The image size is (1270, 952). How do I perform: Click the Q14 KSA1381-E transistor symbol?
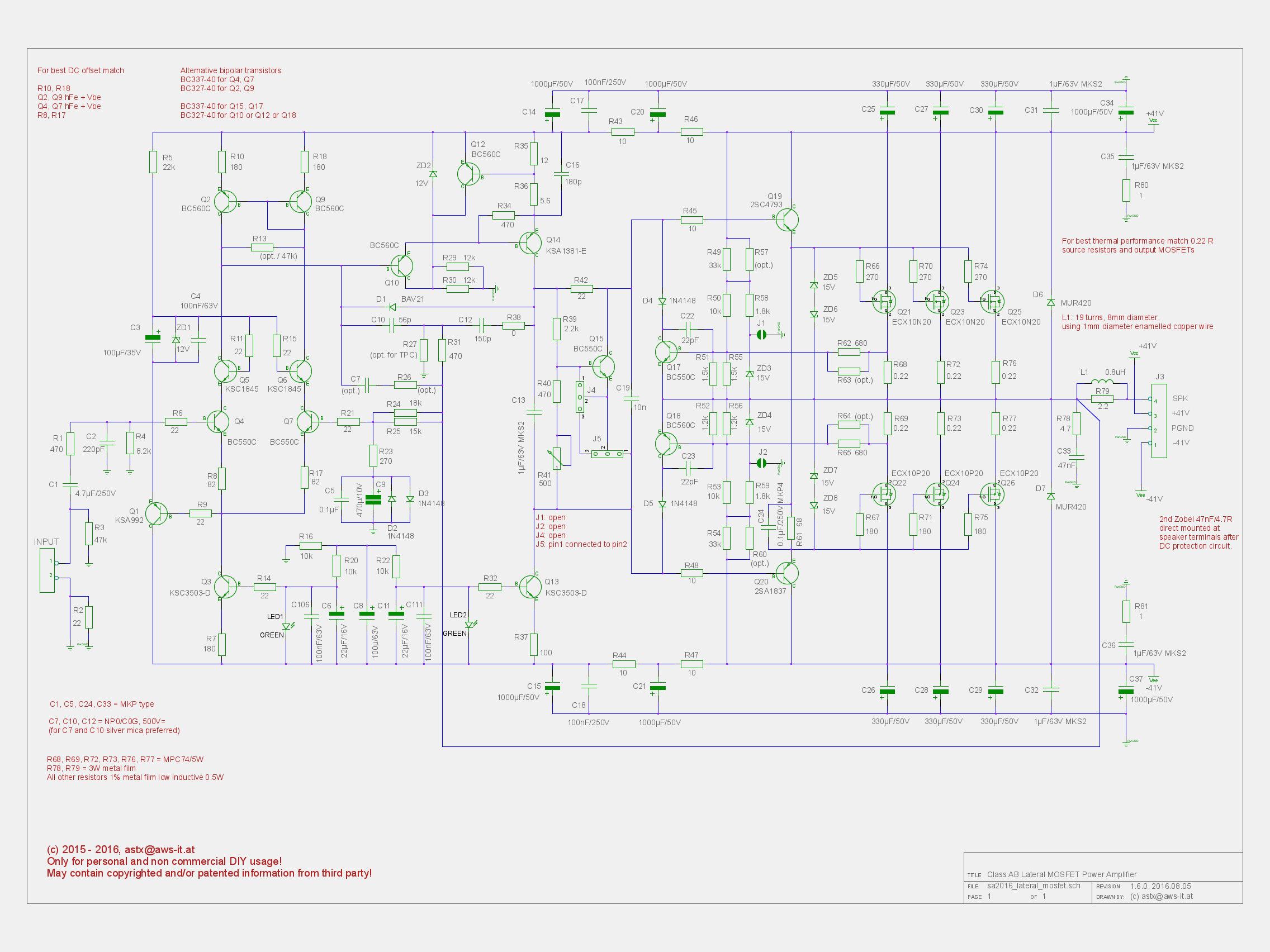point(530,242)
